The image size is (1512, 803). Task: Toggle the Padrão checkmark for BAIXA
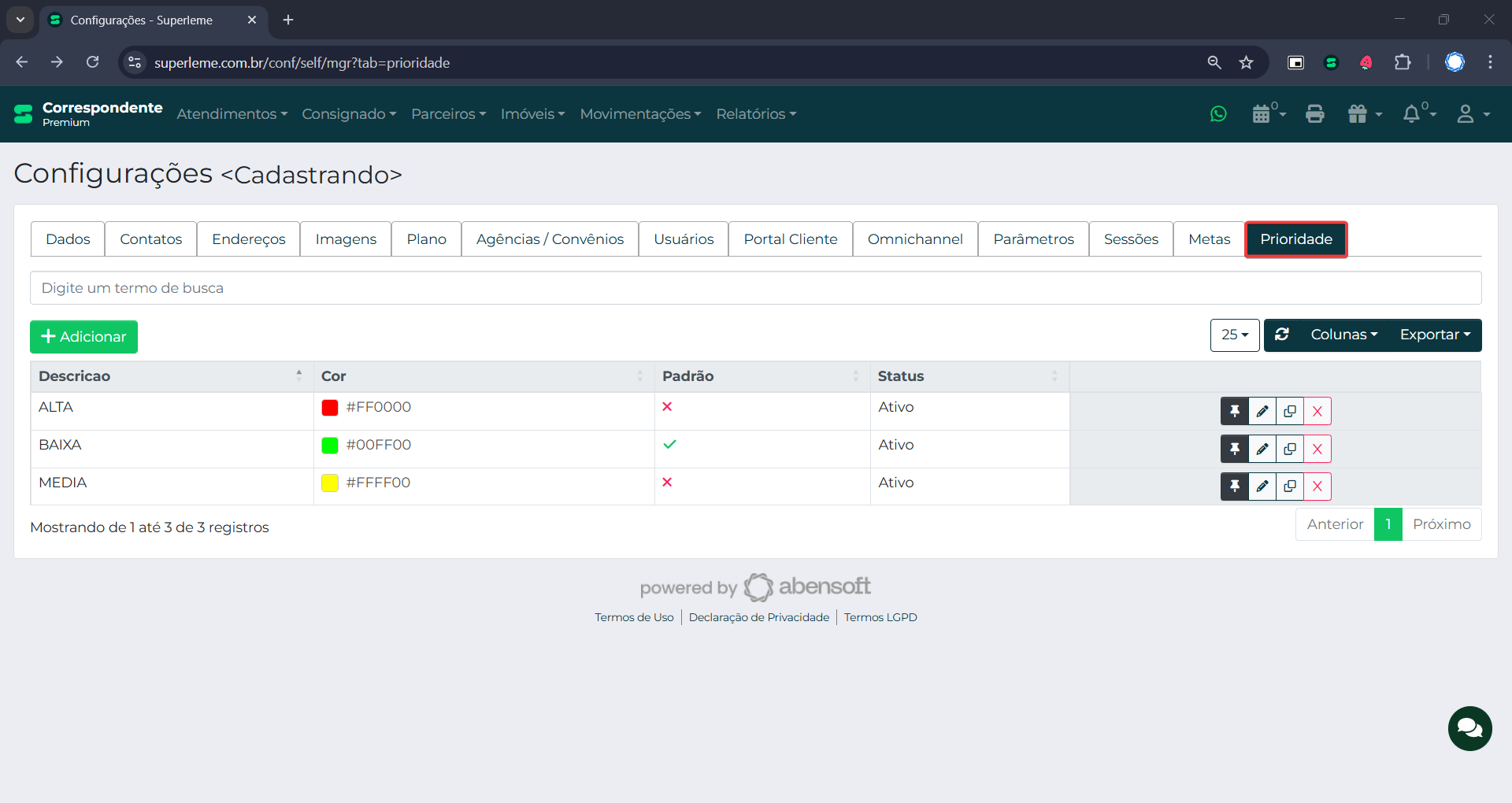669,445
